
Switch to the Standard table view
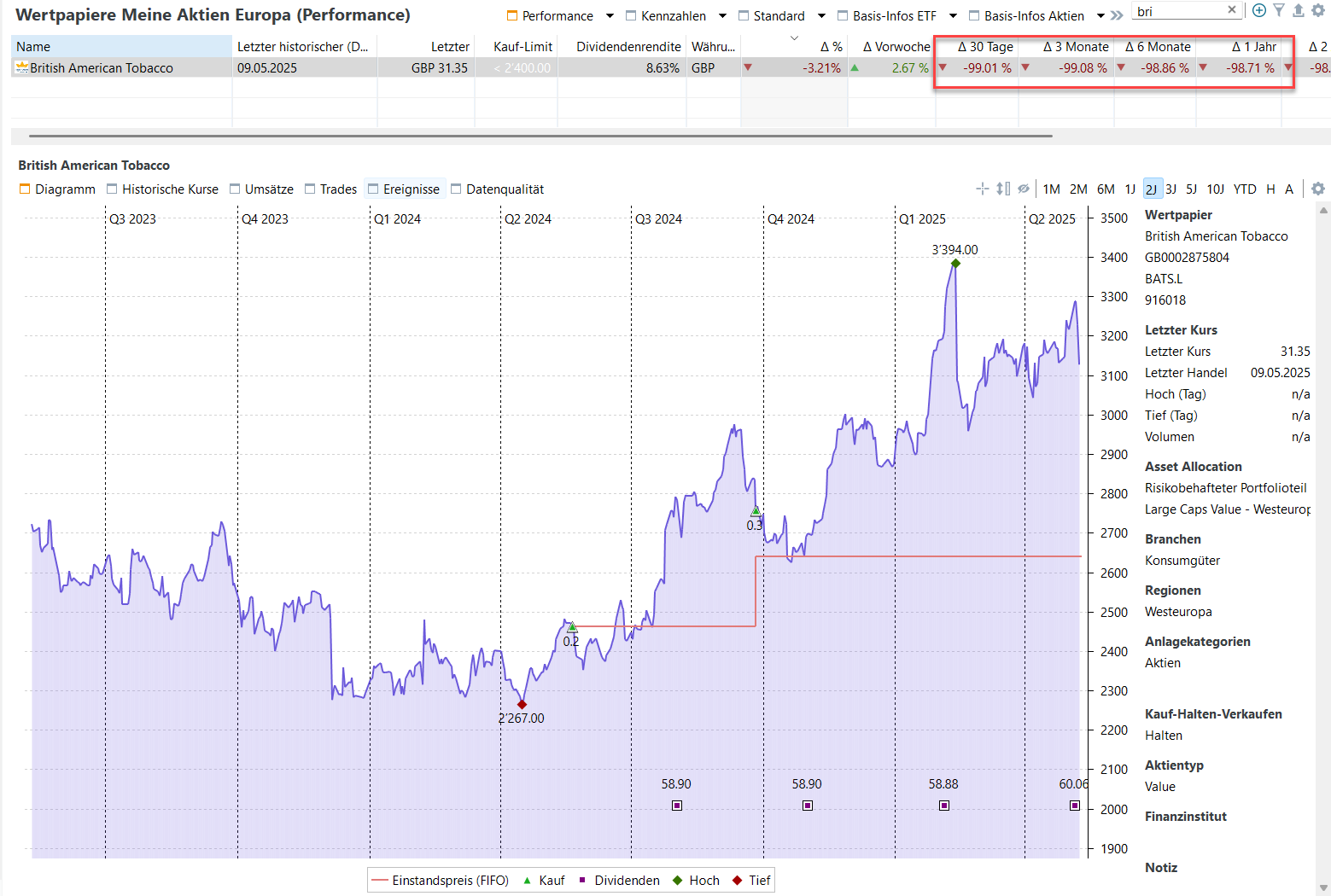coord(772,16)
